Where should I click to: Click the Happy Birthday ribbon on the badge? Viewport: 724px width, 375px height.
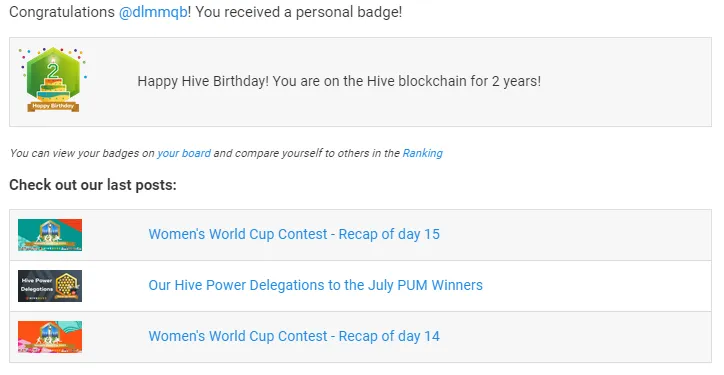53,106
